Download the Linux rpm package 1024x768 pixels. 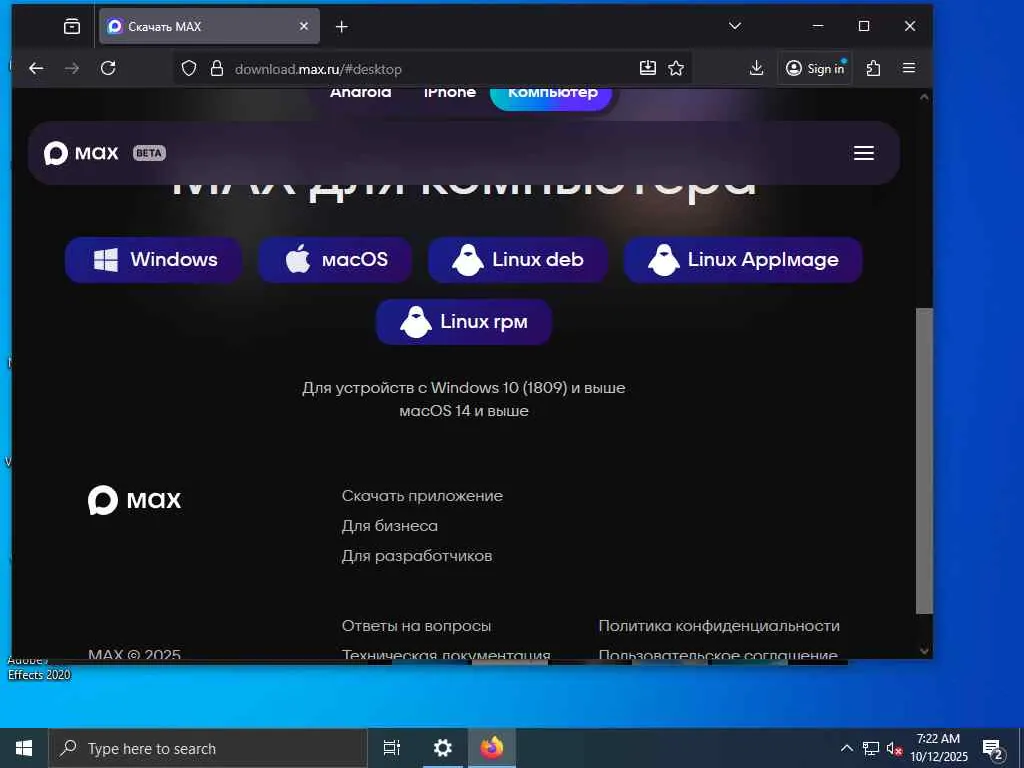pyautogui.click(x=464, y=321)
